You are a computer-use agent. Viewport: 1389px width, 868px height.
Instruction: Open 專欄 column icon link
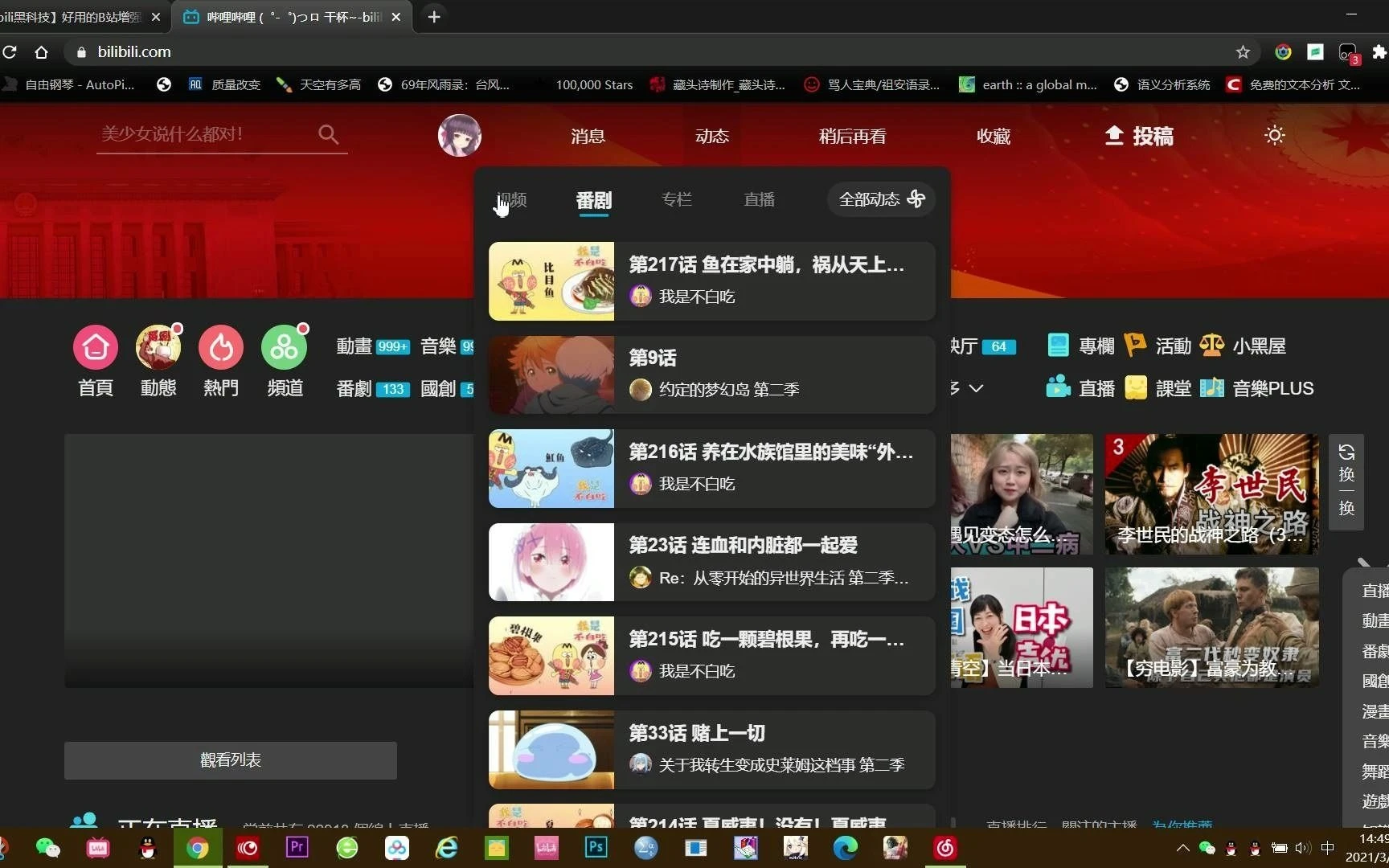tap(1081, 346)
